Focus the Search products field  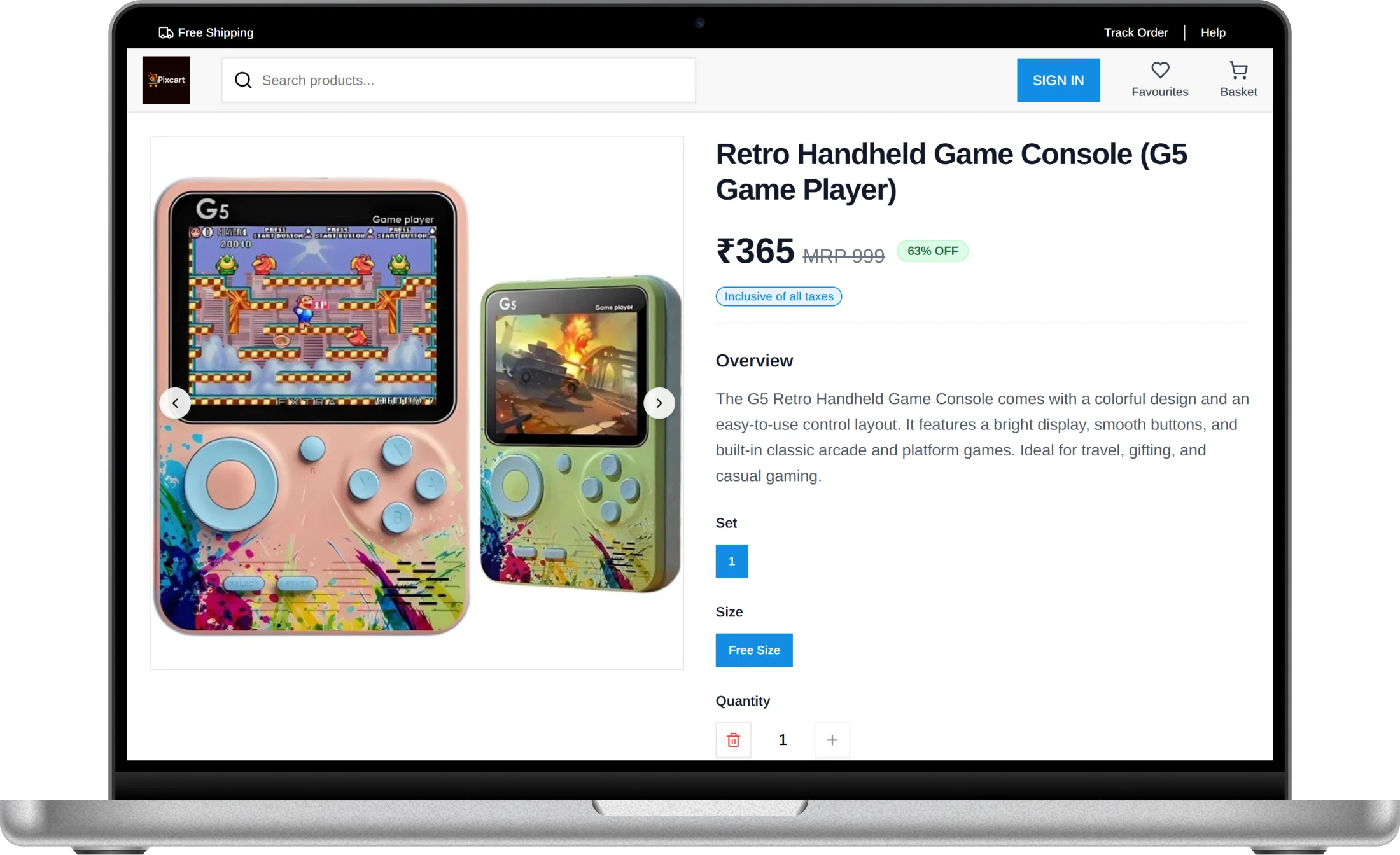pos(459,80)
